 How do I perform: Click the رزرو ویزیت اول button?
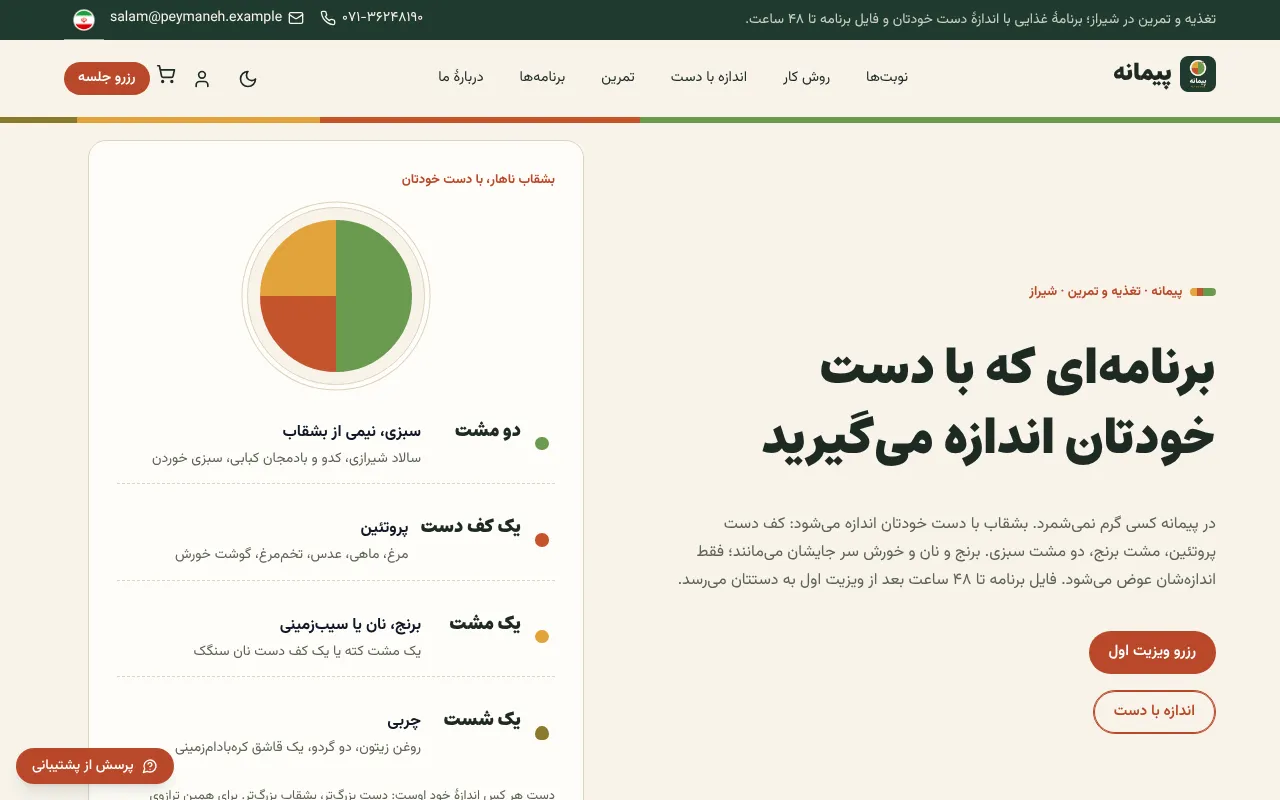(1152, 652)
